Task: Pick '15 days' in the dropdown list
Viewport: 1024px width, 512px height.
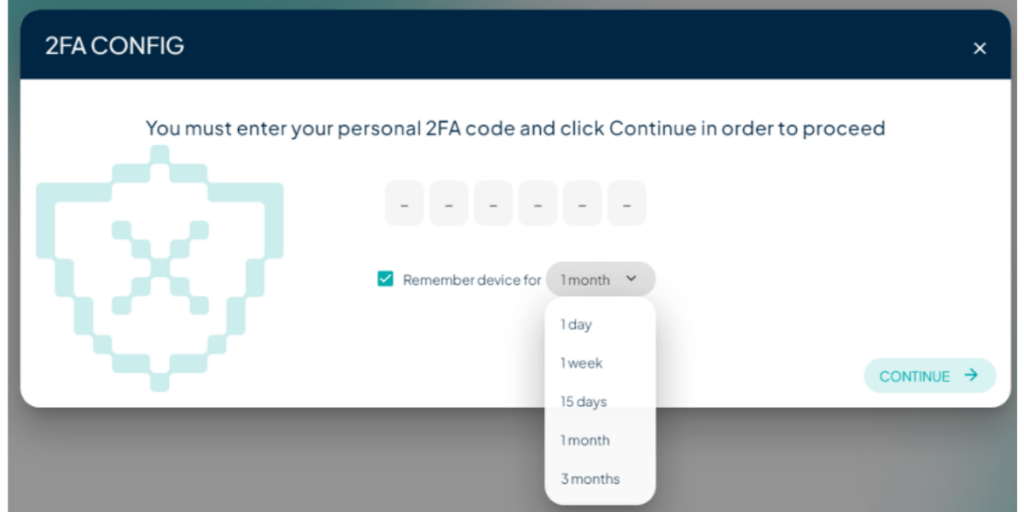Action: tap(584, 402)
